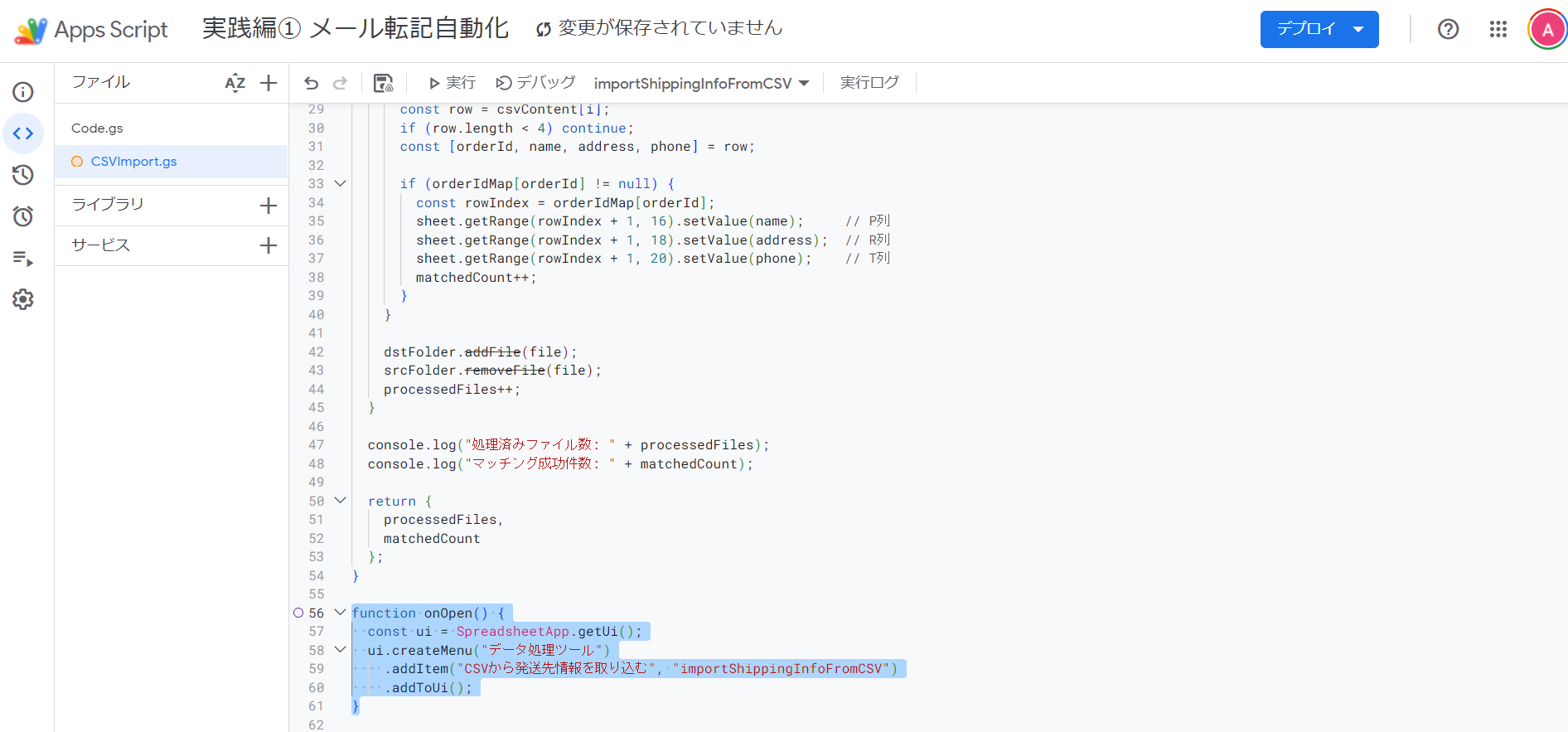Place cursor on deprecated addFile call

[492, 352]
